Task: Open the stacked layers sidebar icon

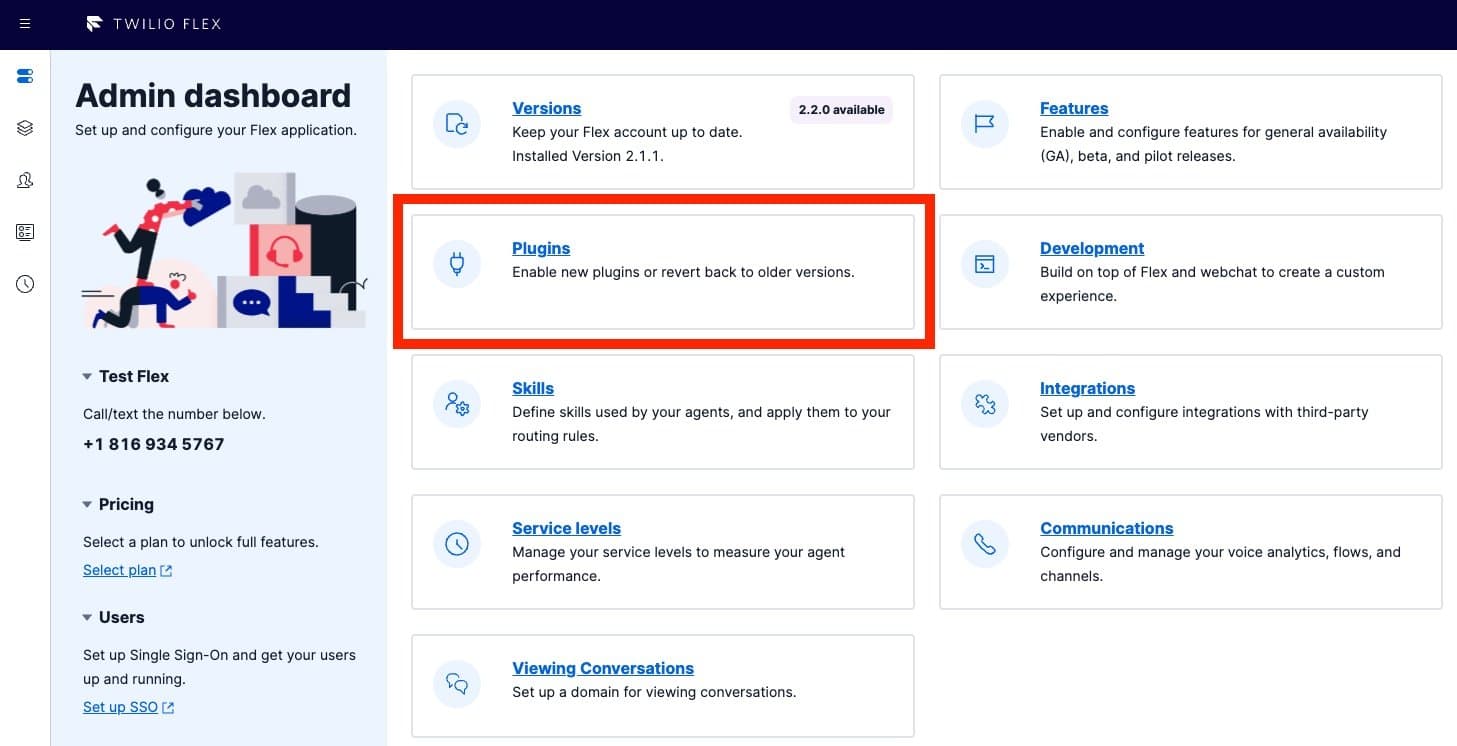Action: point(24,127)
